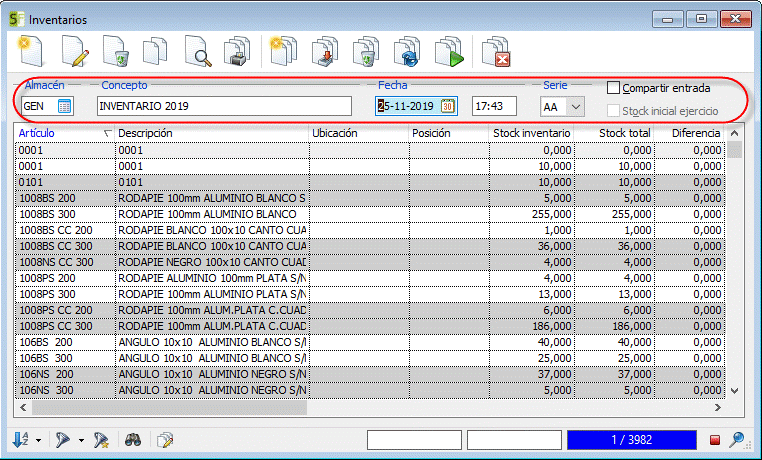The image size is (762, 460).
Task: Click the second empty box in bottom bar
Action: tap(514, 440)
